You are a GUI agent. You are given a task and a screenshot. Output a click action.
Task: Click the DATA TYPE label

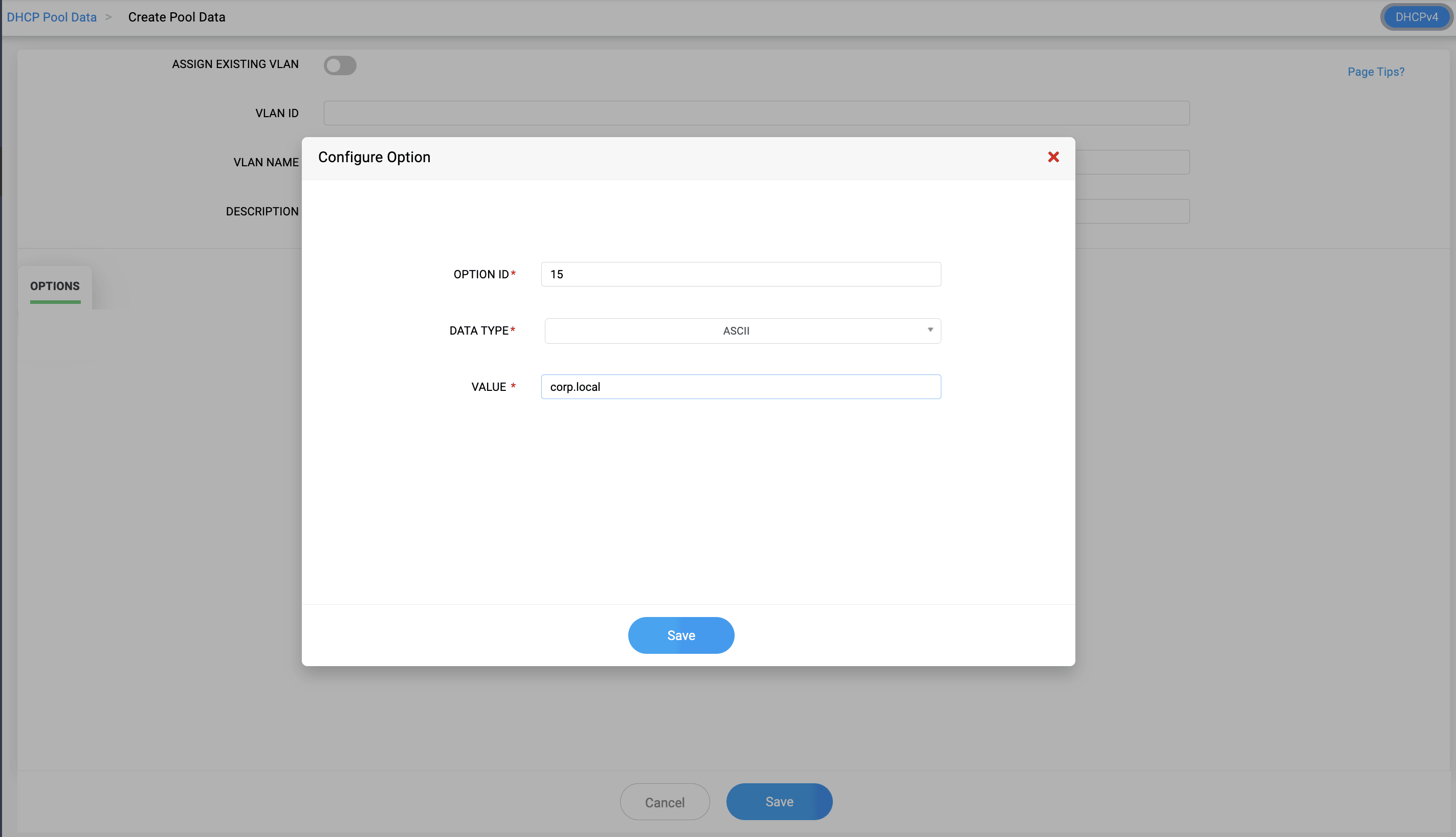pos(479,331)
